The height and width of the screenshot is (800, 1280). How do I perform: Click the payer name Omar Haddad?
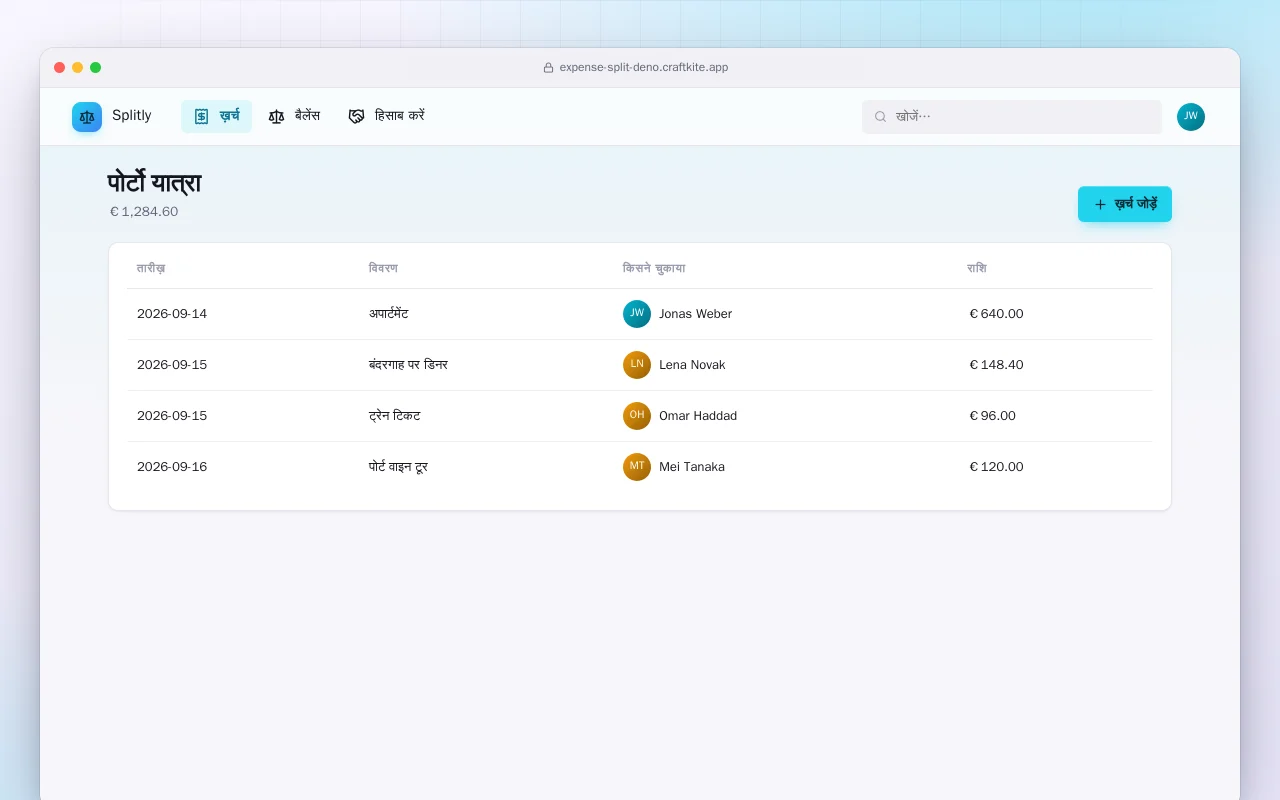click(x=698, y=416)
